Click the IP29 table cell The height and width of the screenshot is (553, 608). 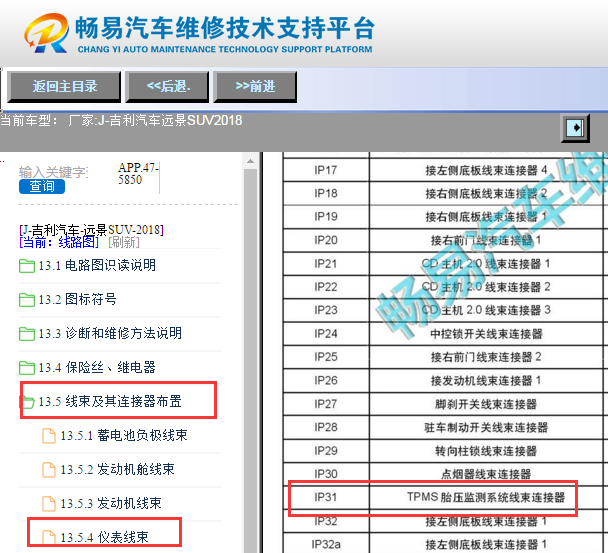point(326,451)
